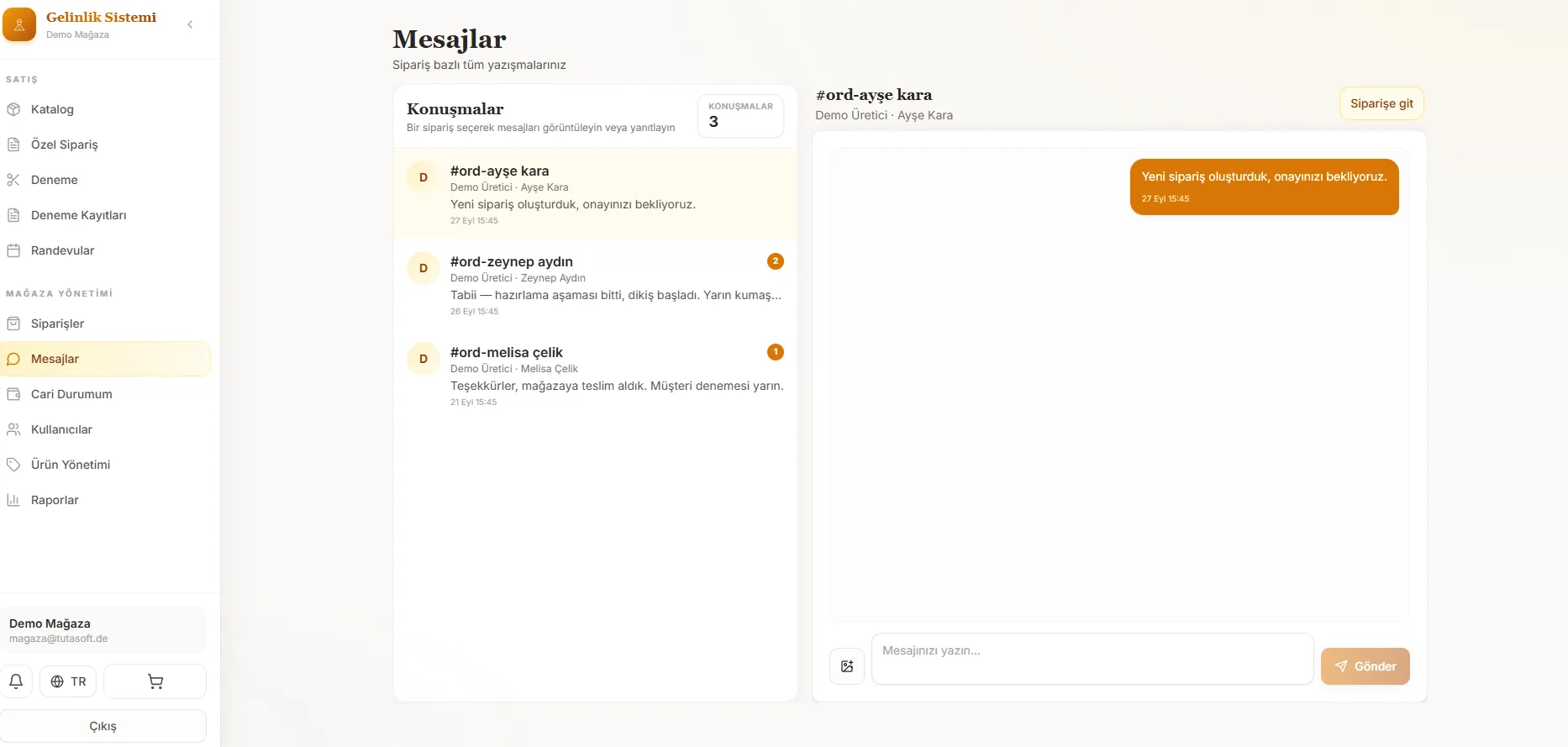Screen dimensions: 1568x747
Task: Click the Siparişe git button
Action: 1381,103
